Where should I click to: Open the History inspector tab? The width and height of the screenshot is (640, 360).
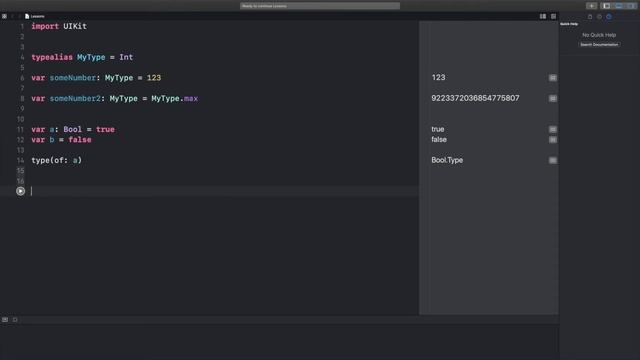(599, 17)
